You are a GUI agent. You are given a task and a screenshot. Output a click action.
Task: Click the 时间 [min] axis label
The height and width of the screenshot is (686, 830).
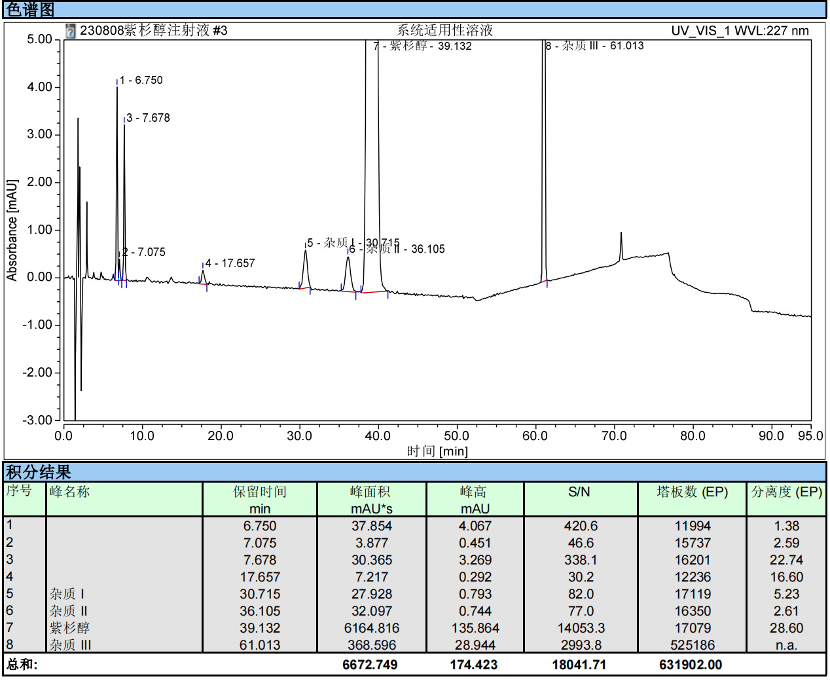click(437, 451)
